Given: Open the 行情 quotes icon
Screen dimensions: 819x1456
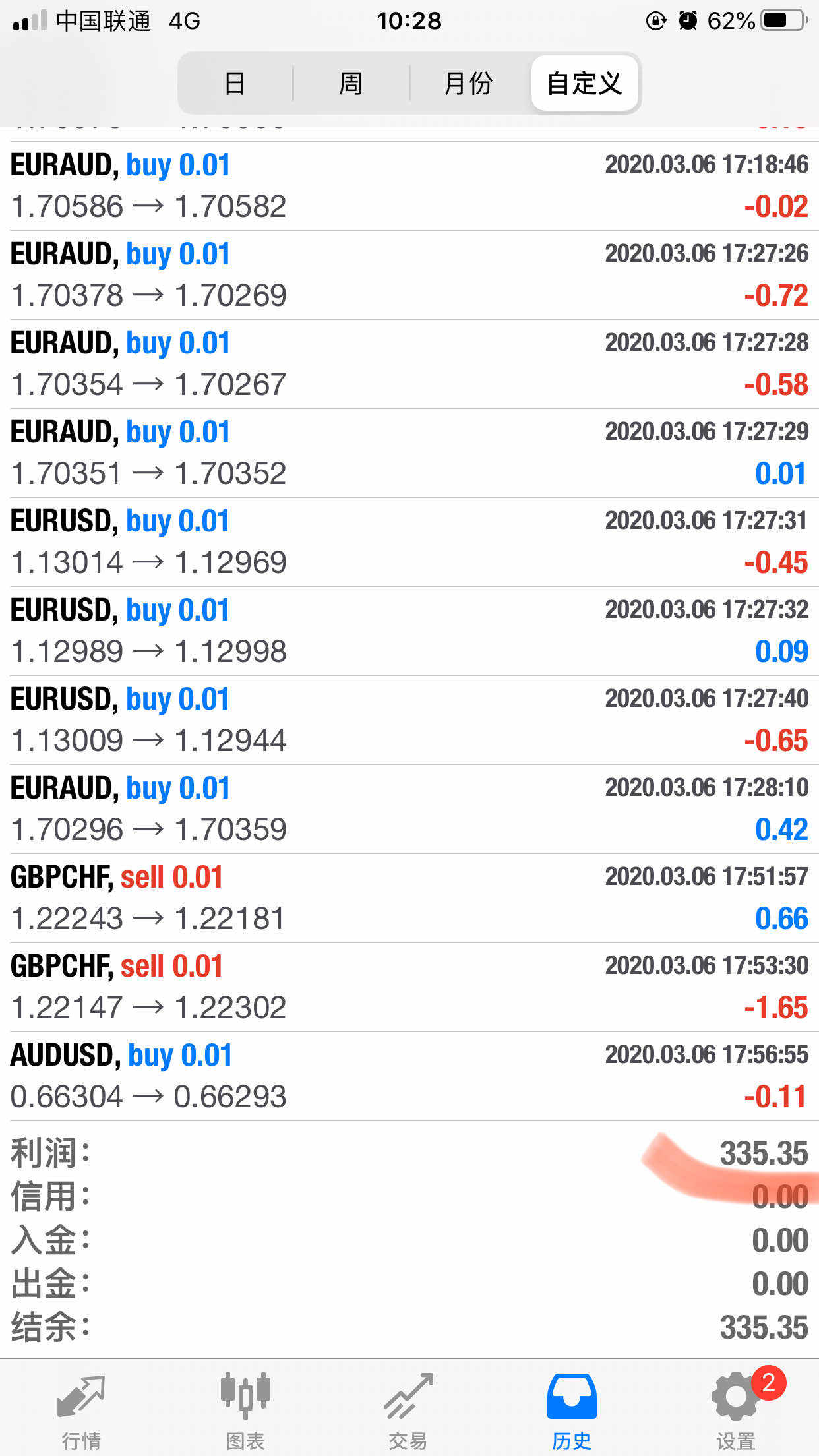Looking at the screenshot, I should tap(81, 1397).
